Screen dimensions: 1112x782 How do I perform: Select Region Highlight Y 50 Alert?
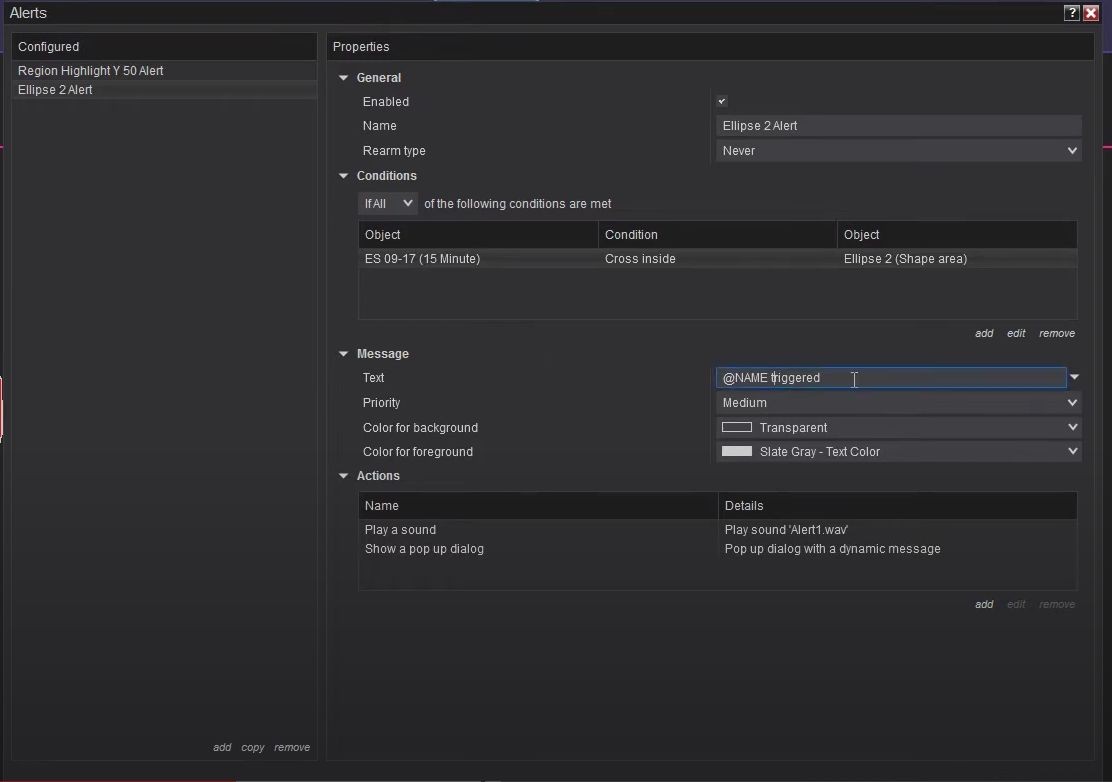pos(91,71)
